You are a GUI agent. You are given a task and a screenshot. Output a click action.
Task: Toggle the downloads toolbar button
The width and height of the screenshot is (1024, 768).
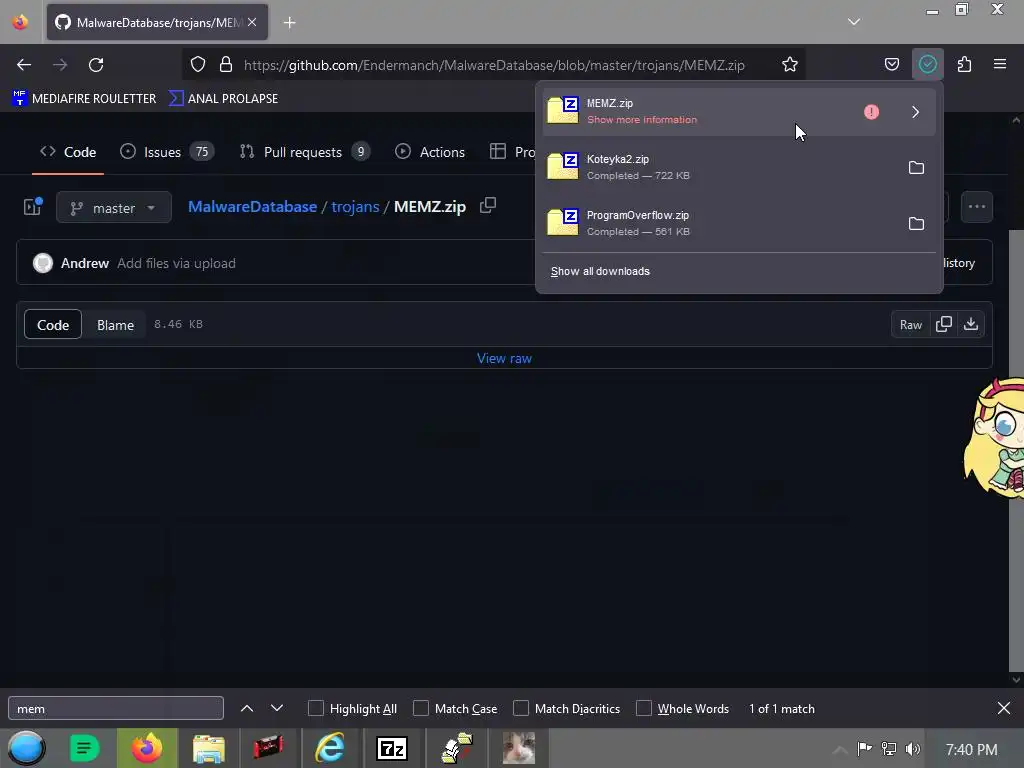point(927,65)
